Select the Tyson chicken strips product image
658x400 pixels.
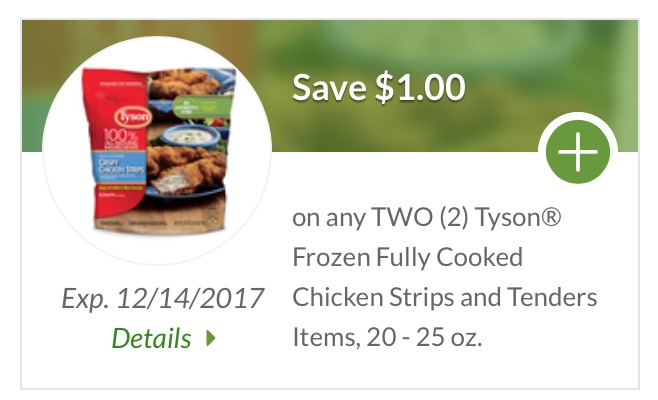click(x=158, y=150)
